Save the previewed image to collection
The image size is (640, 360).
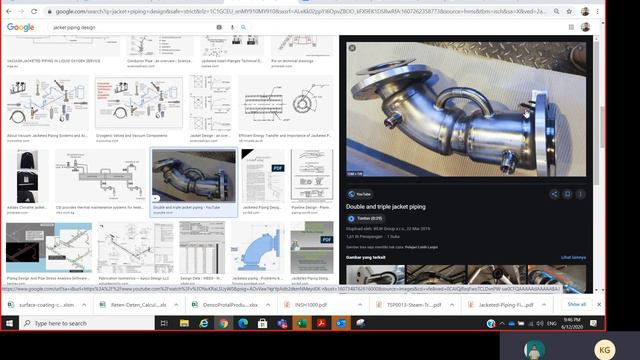pos(567,194)
